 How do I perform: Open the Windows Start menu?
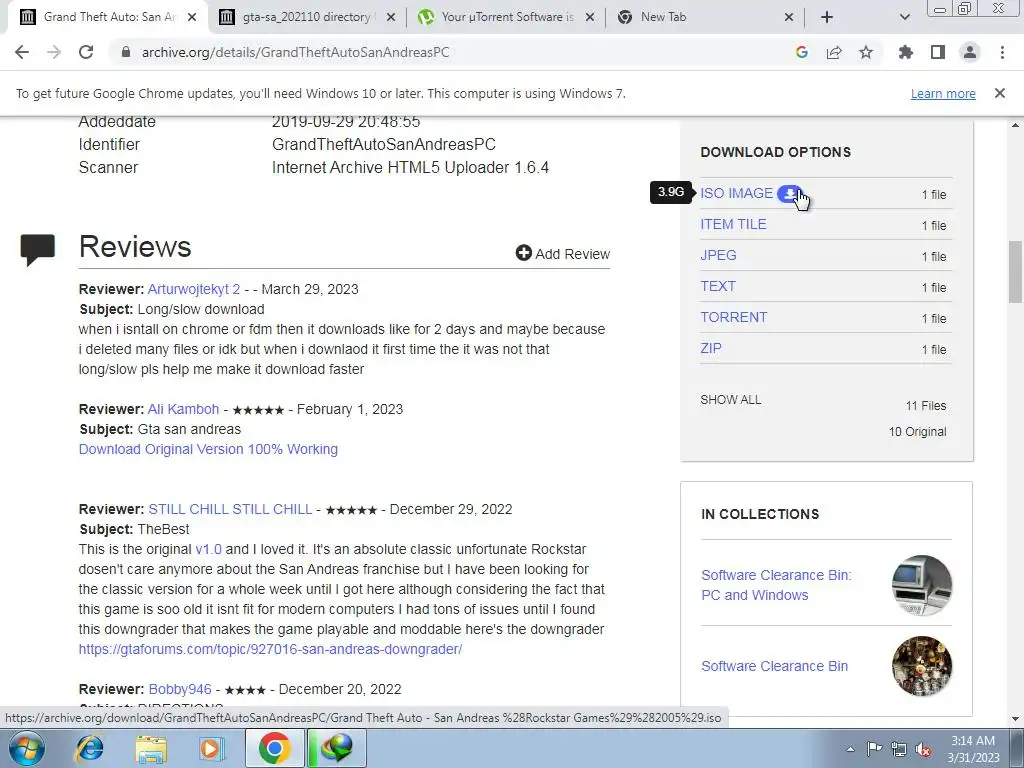click(26, 748)
